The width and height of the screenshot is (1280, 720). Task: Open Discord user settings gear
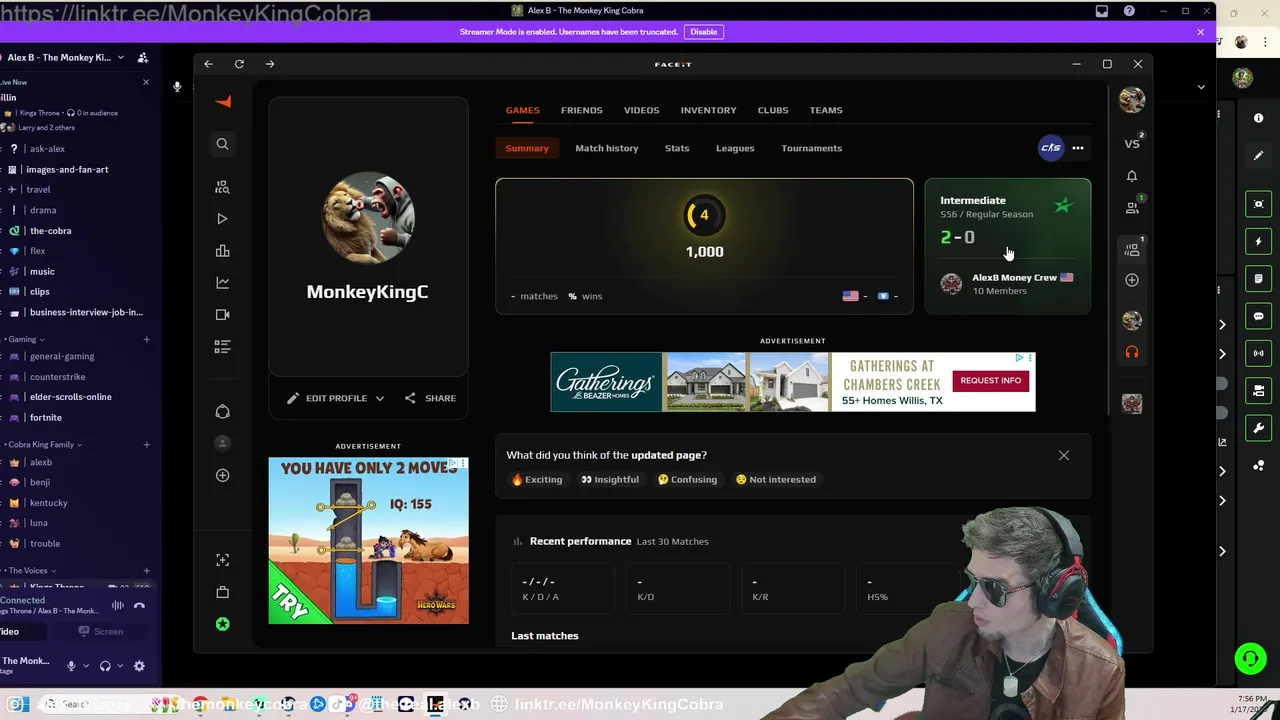(139, 666)
